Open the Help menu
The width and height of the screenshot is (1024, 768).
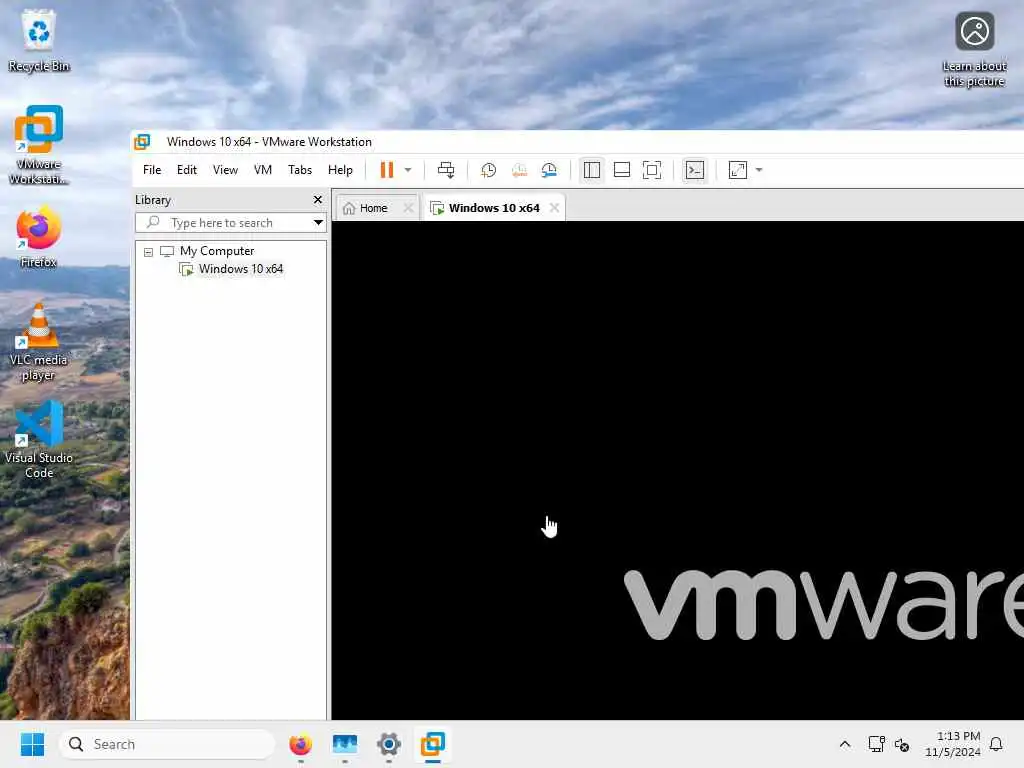(340, 170)
